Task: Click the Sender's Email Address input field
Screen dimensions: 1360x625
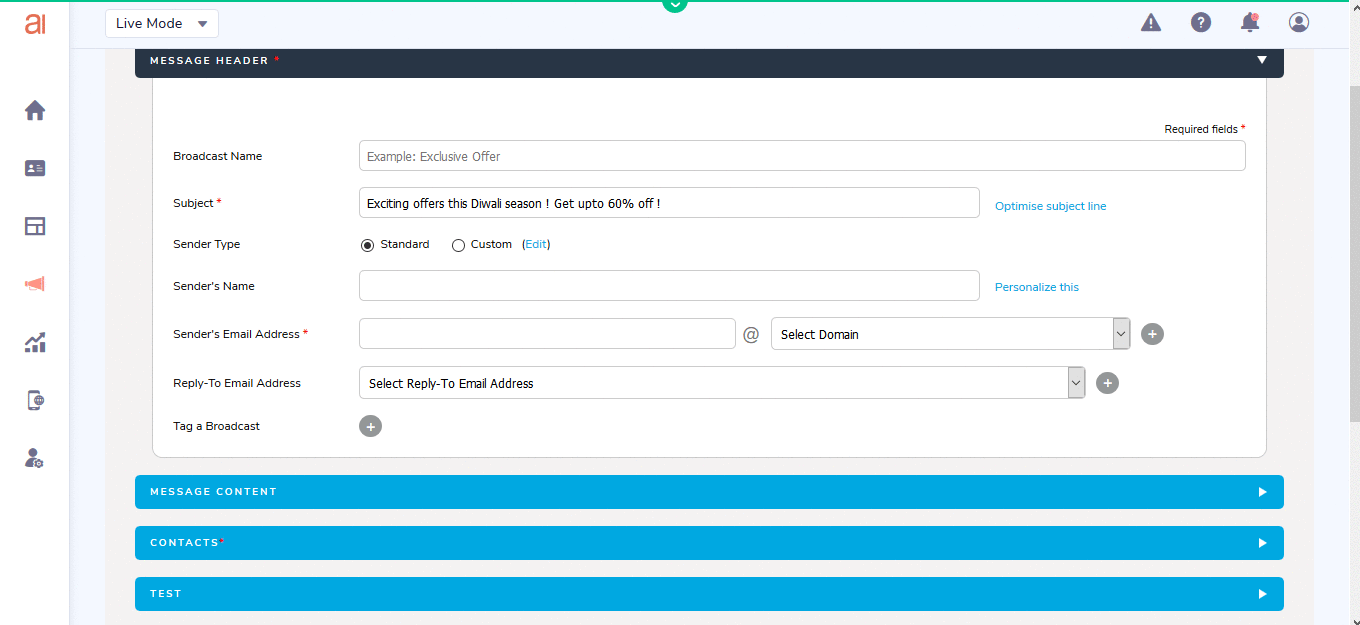Action: [x=547, y=334]
